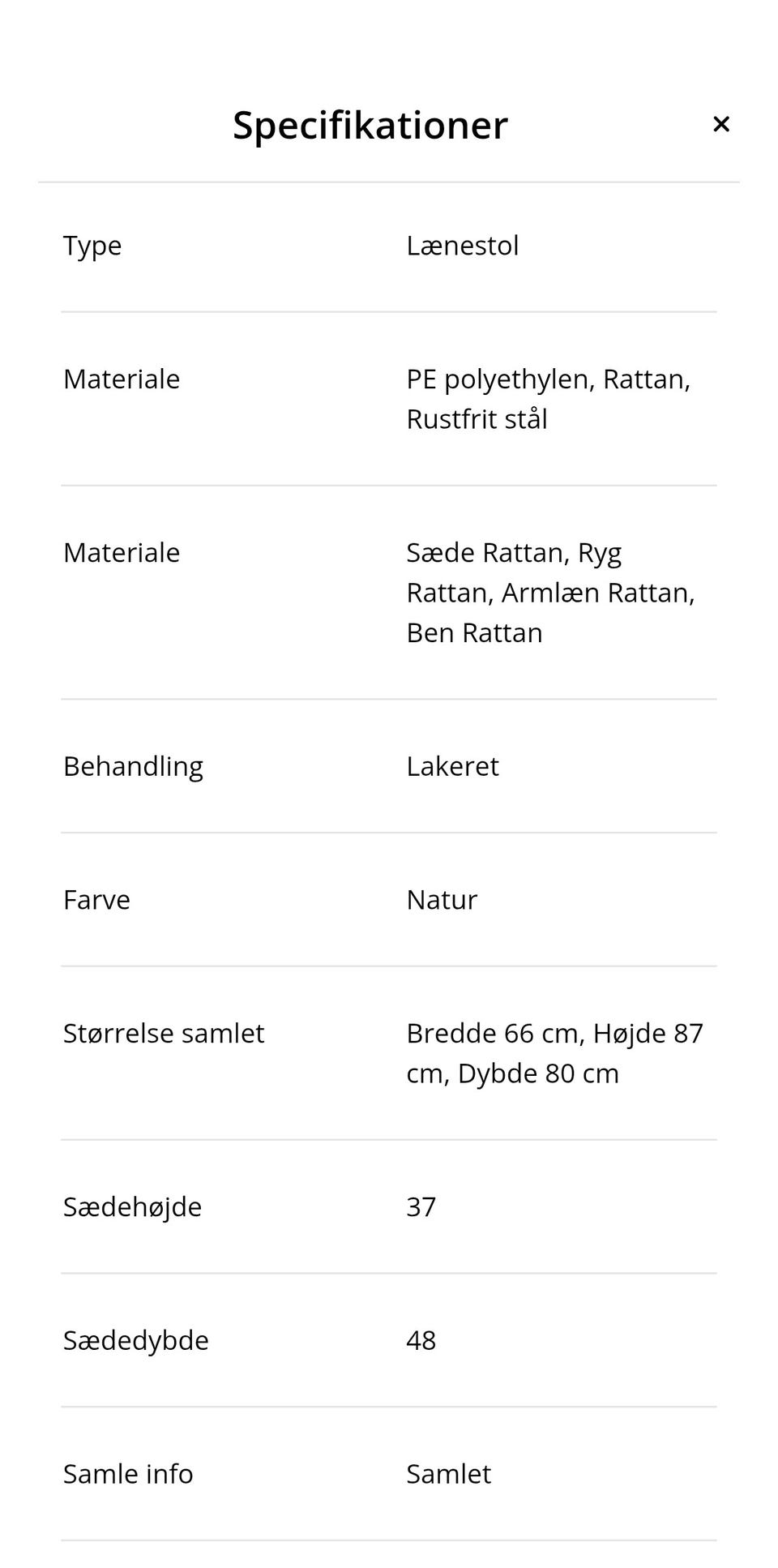The width and height of the screenshot is (778, 1568).
Task: Select the second Materiale row
Action: click(122, 552)
